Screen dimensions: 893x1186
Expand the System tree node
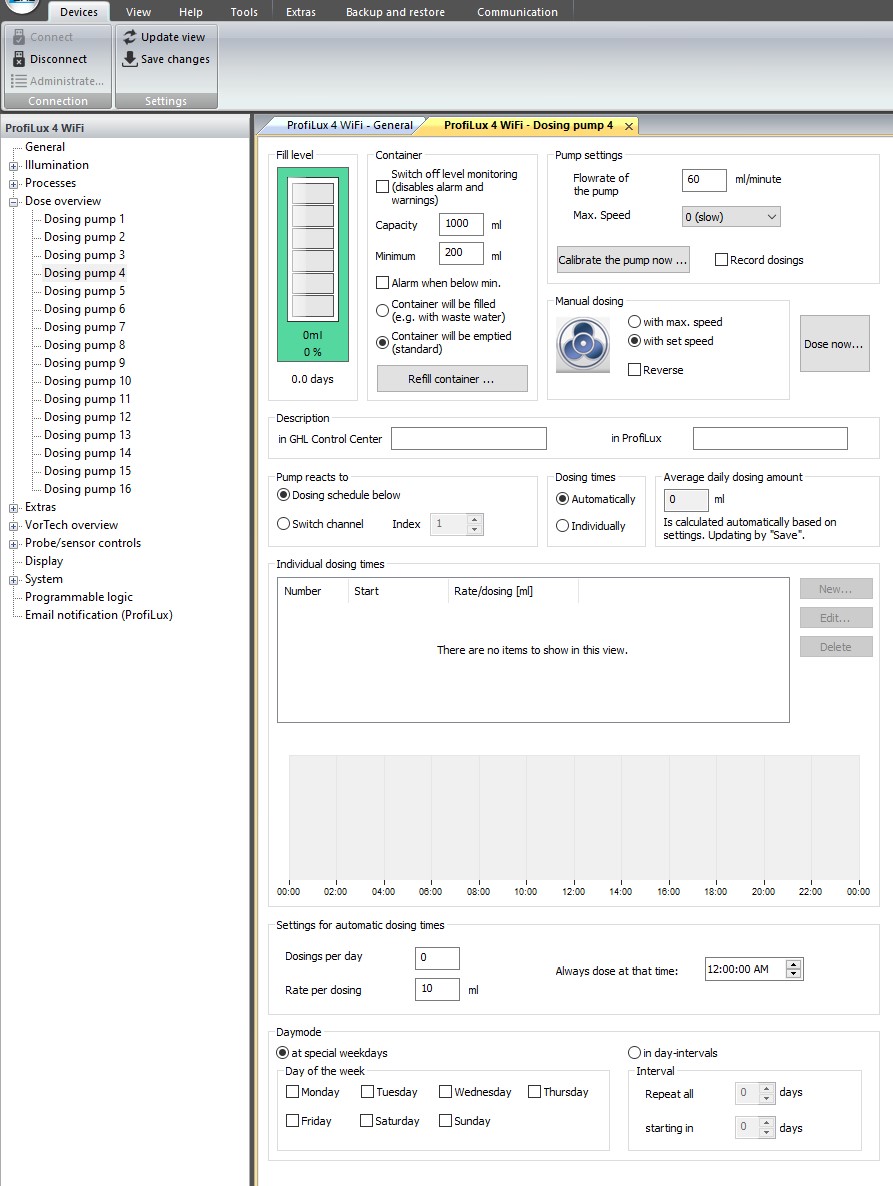click(14, 580)
